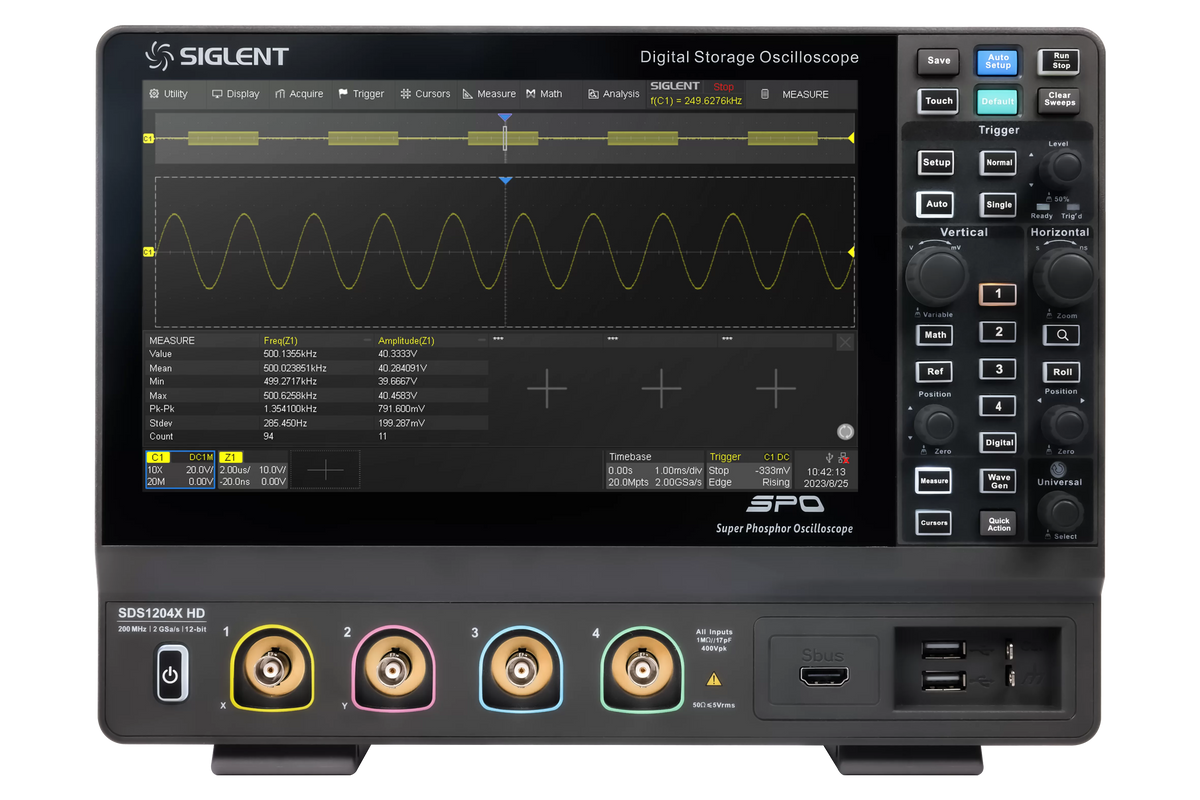The height and width of the screenshot is (800, 1200).
Task: Click the USB icon in the status bar
Action: (x=829, y=457)
